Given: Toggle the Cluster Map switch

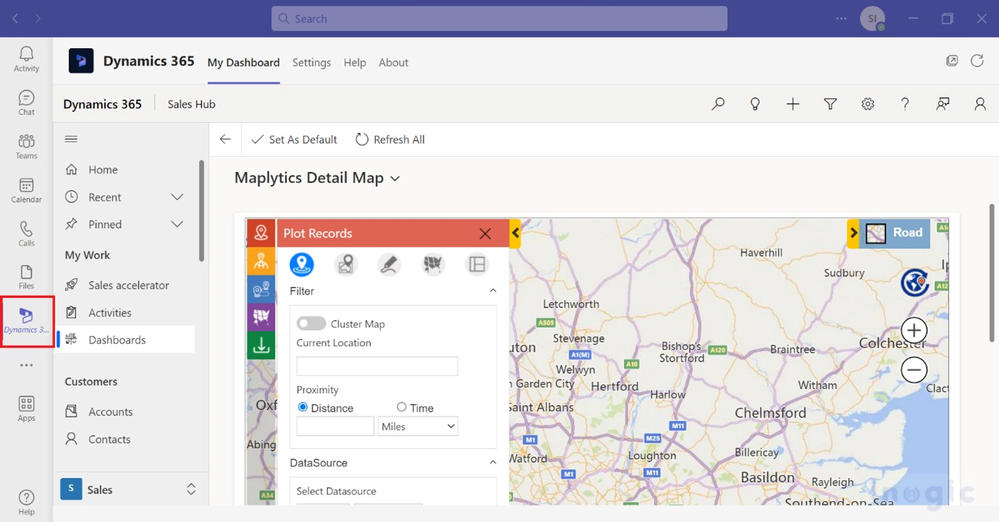Looking at the screenshot, I should (311, 324).
